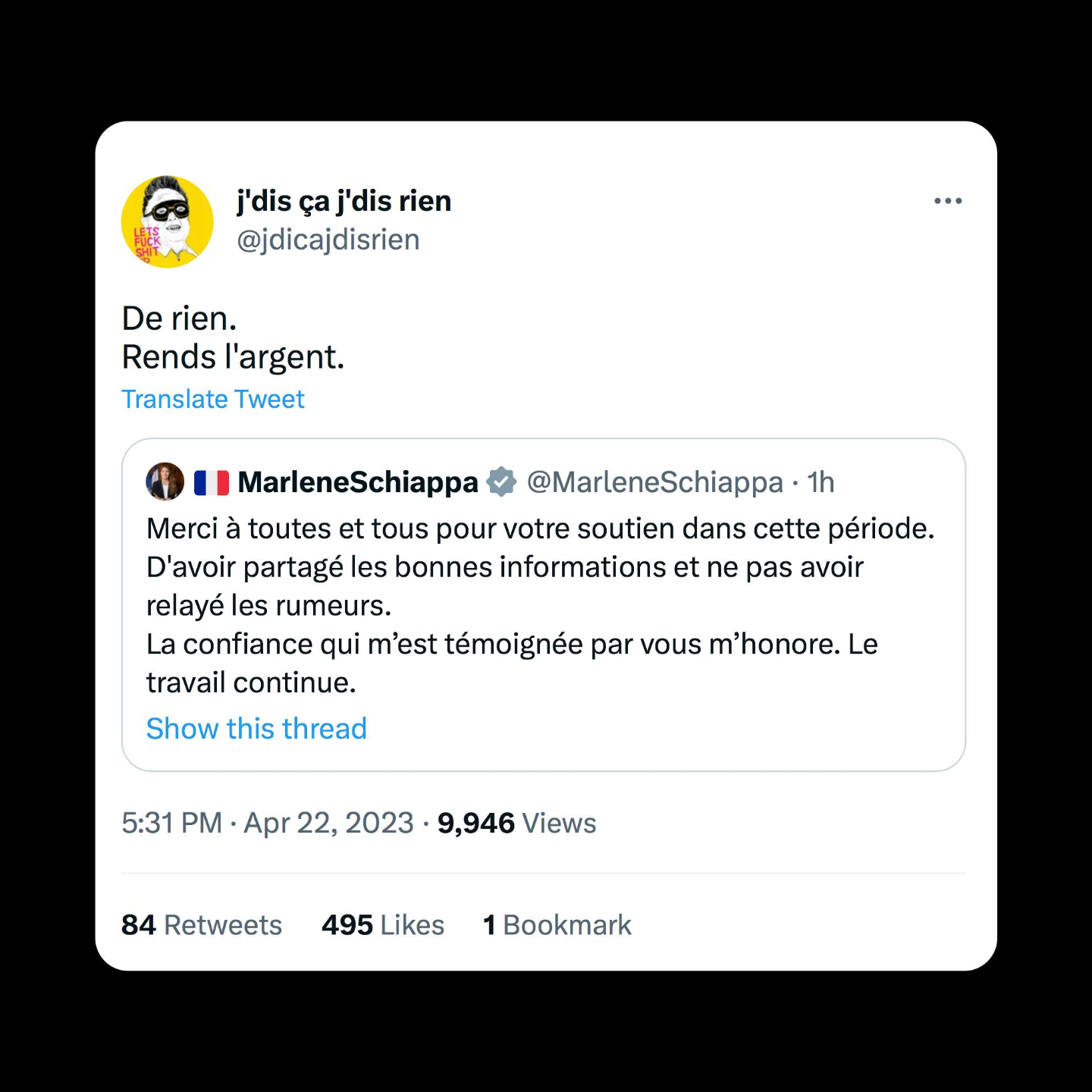Click the verified badge next to MarleneSchiappa

click(501, 482)
